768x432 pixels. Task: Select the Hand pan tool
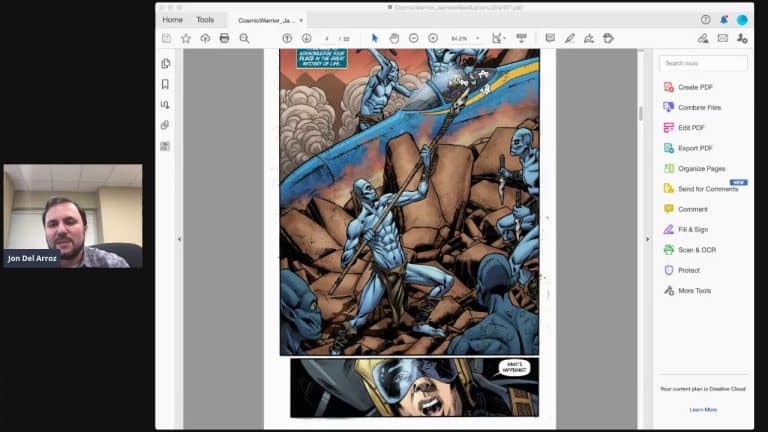(x=394, y=38)
